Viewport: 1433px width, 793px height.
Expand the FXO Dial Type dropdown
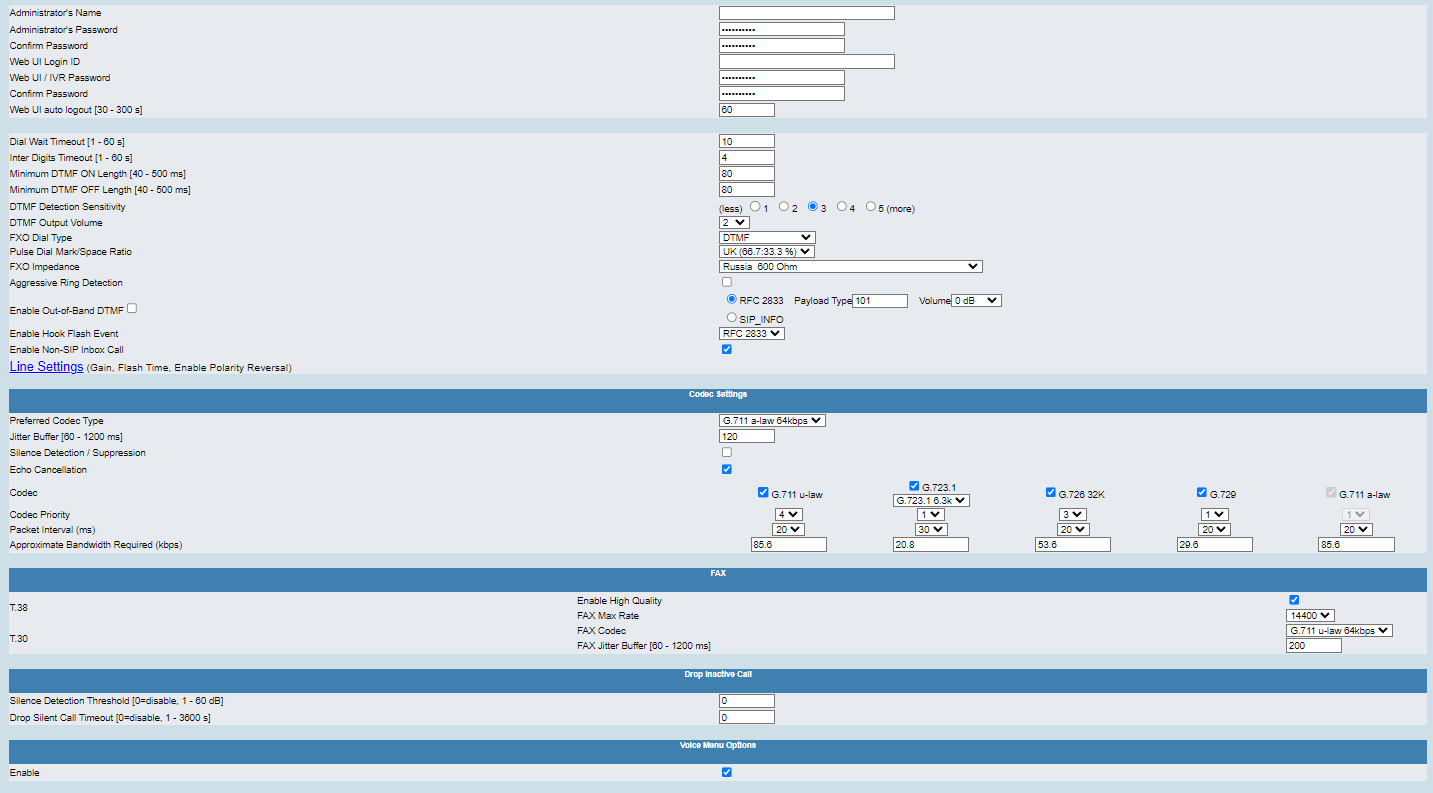point(767,237)
